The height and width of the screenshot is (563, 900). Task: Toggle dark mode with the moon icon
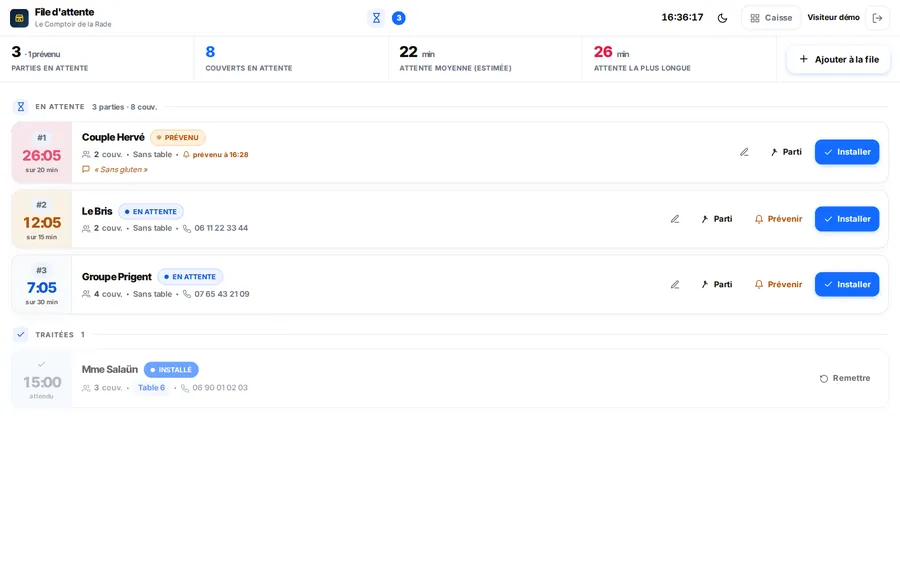[723, 18]
